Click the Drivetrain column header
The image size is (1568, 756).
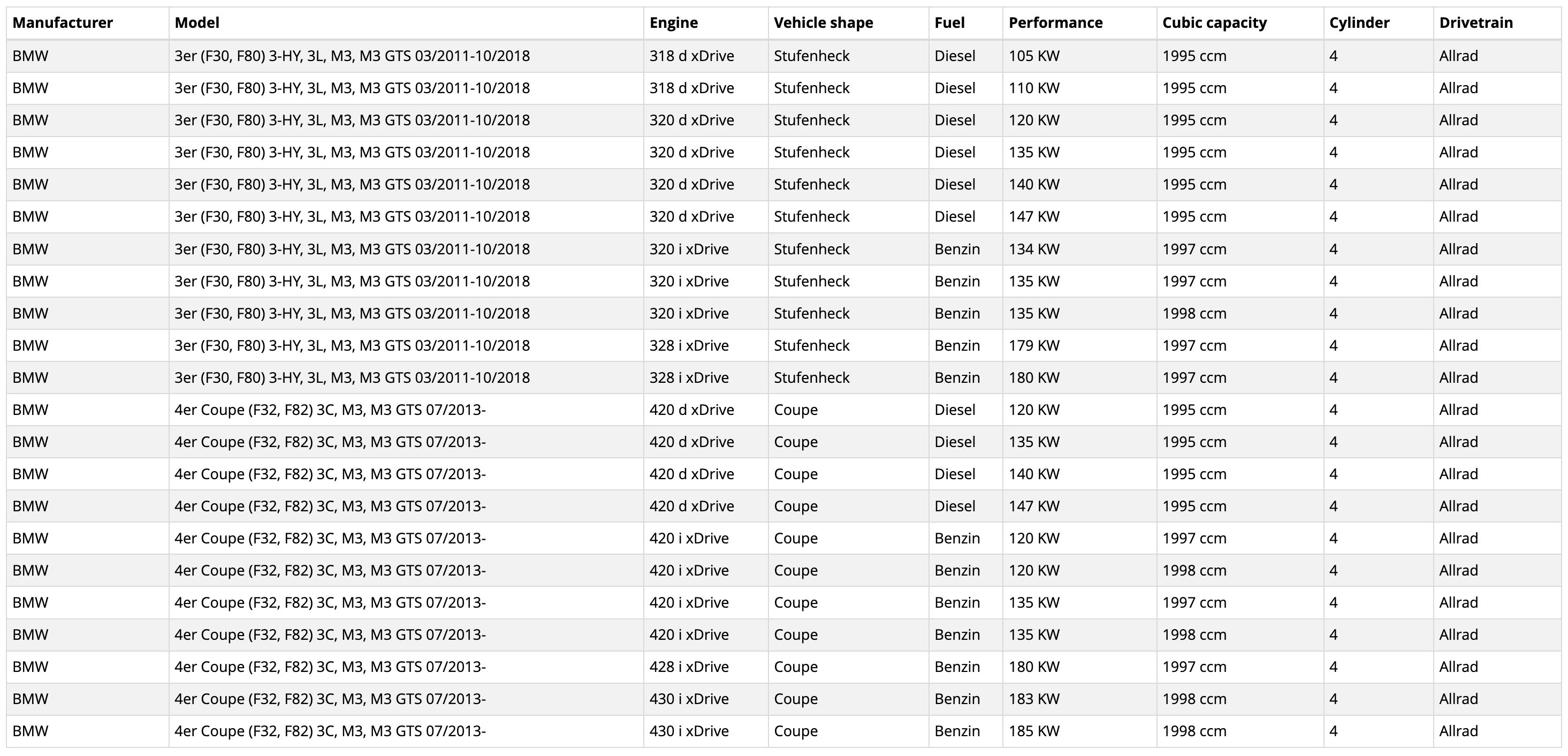click(x=1475, y=23)
